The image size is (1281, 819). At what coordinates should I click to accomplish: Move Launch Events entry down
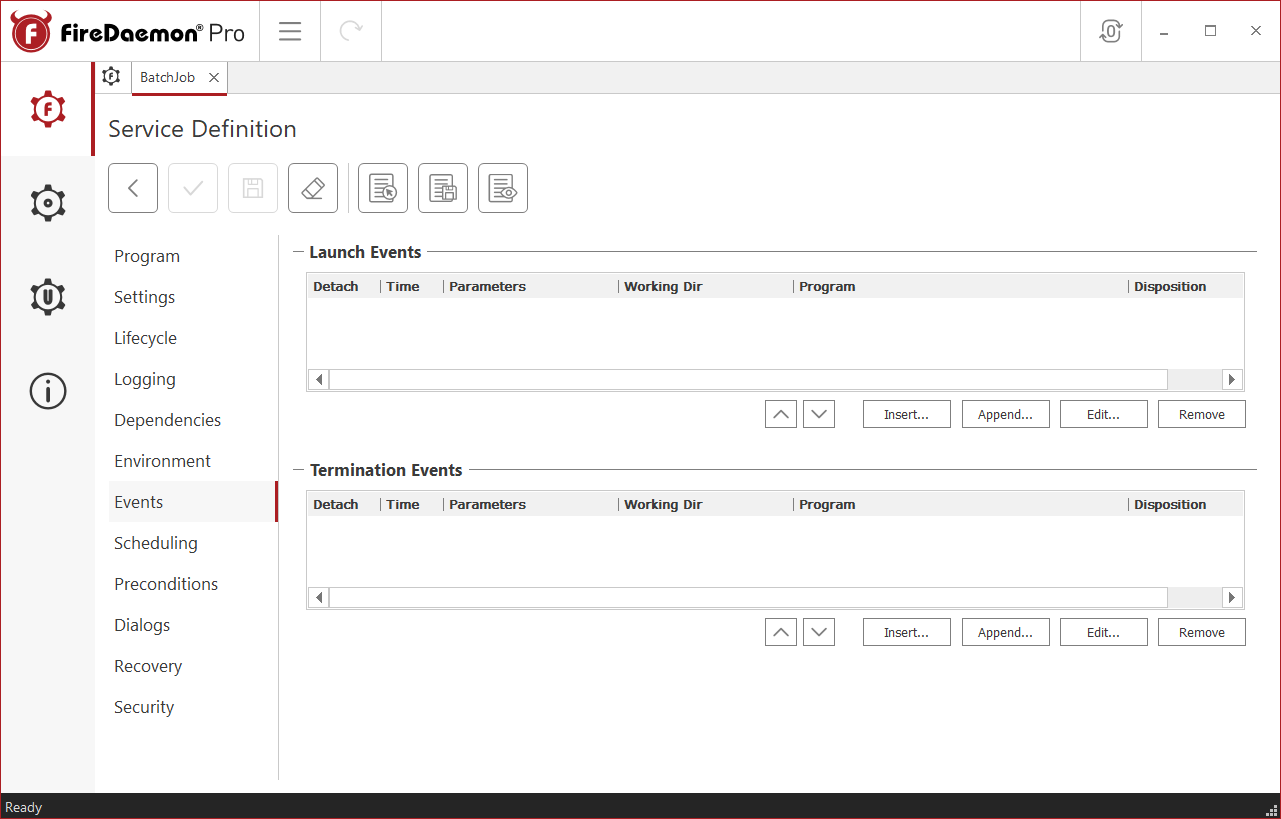[819, 414]
